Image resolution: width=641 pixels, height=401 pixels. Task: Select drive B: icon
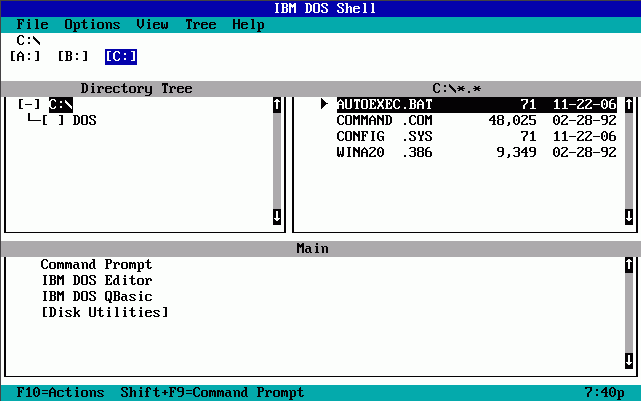click(x=73, y=56)
